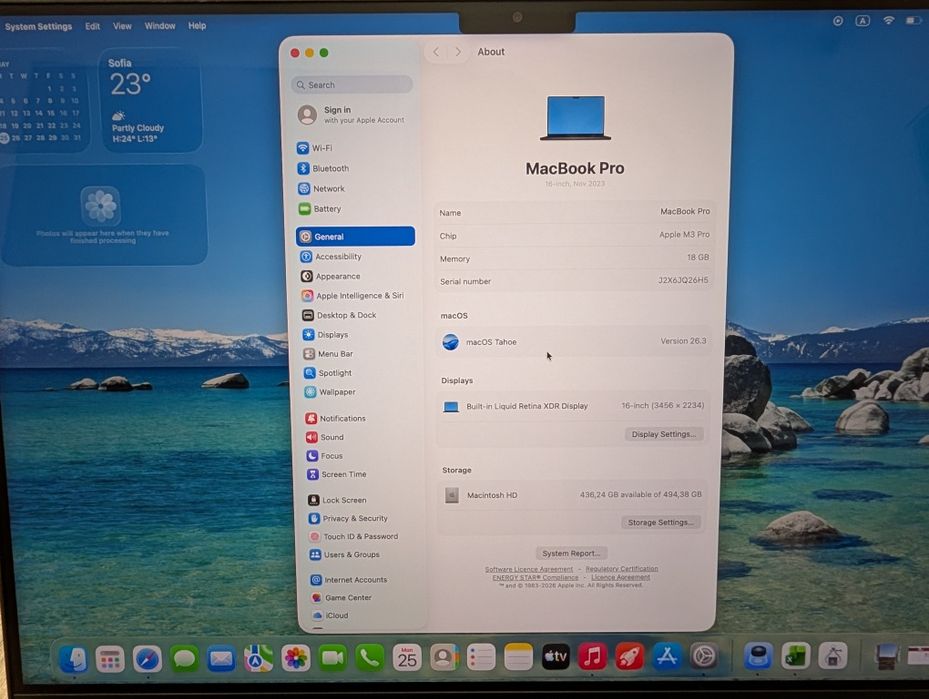Open Safari from the Dock
Screen dimensions: 929x699
(147, 659)
